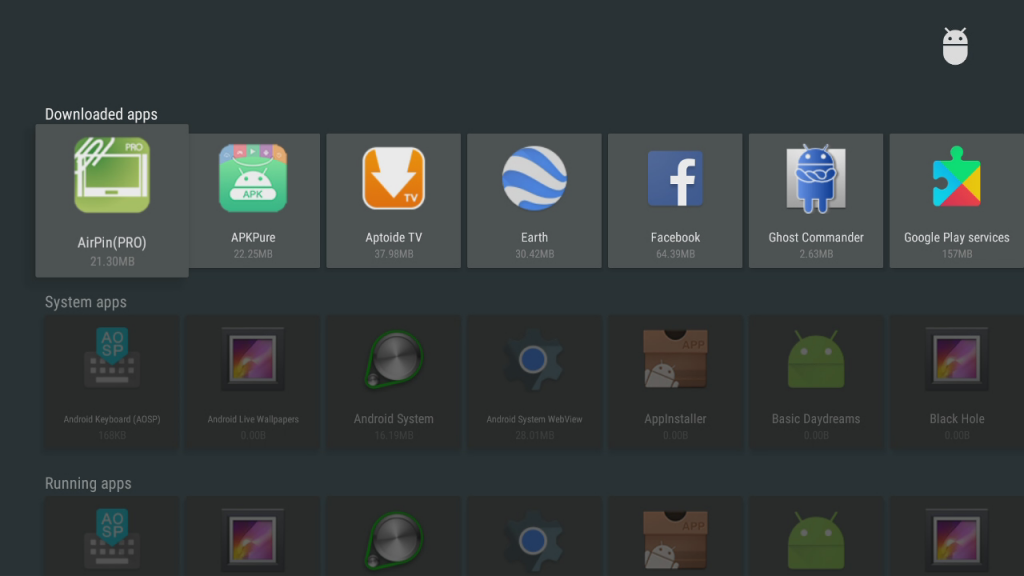Select Ghost Commander app icon
Image resolution: width=1024 pixels, height=576 pixels.
tap(816, 178)
